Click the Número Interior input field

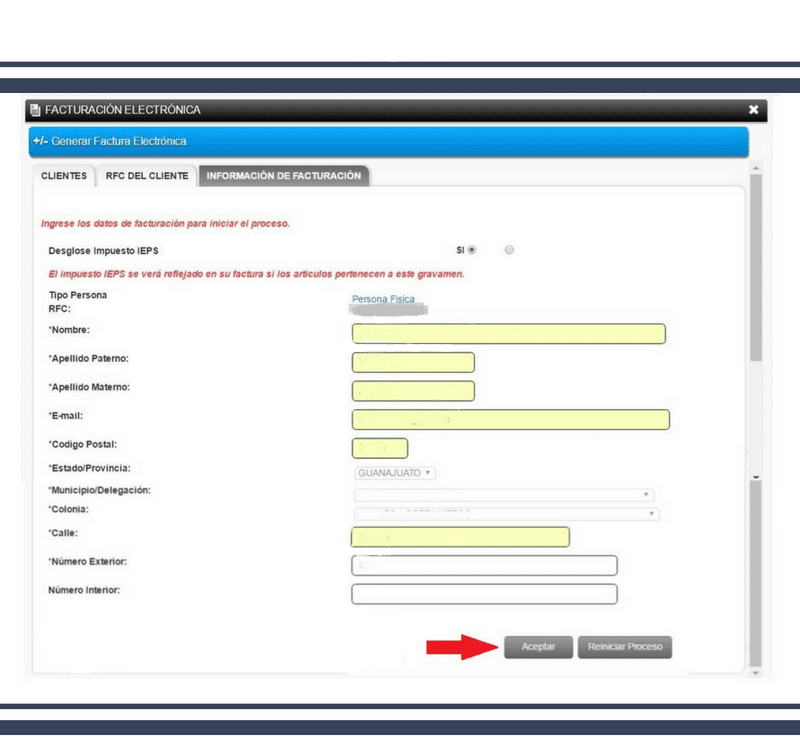point(484,594)
